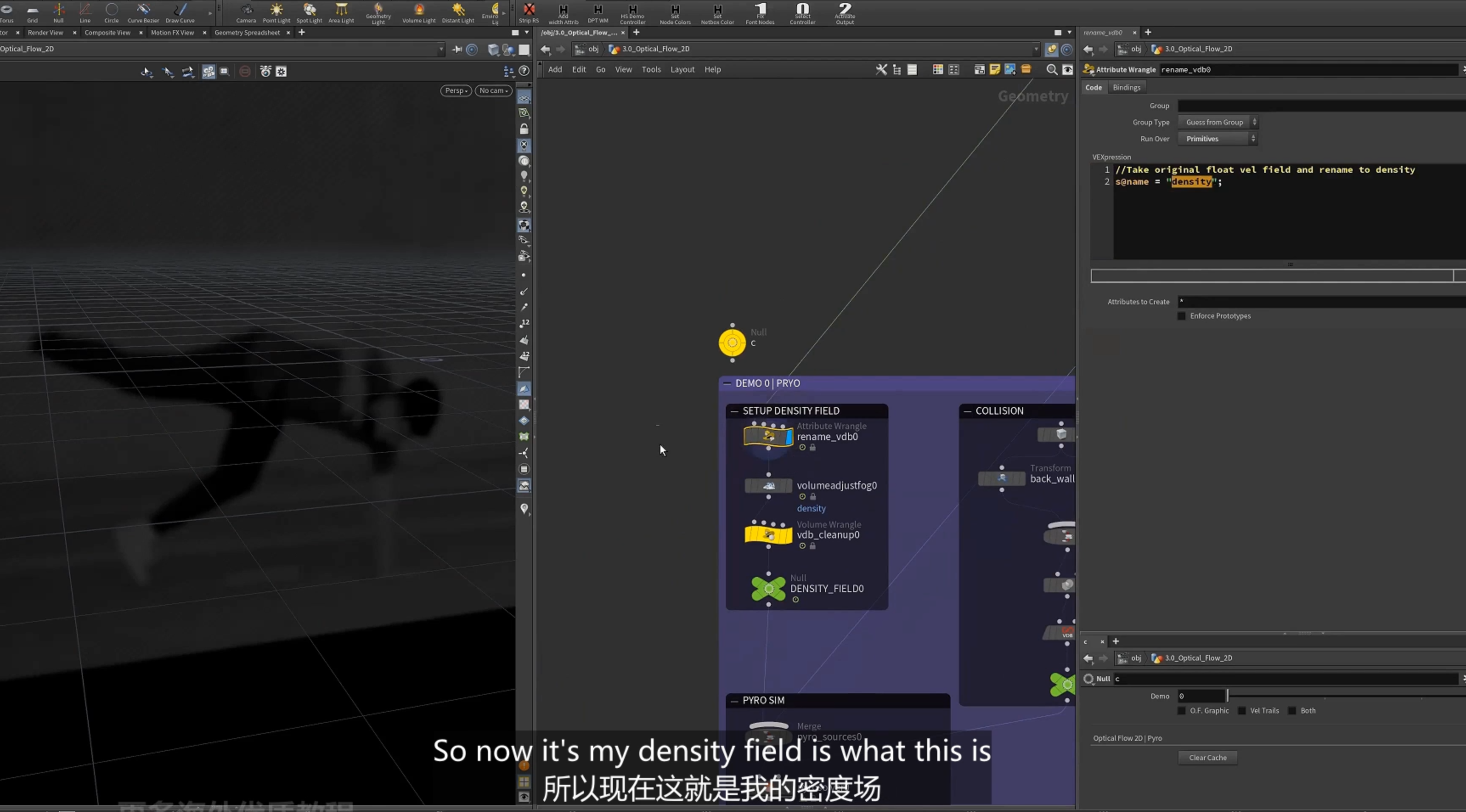The image size is (1466, 812).
Task: Open the Tools menu in network editor
Action: pos(651,69)
